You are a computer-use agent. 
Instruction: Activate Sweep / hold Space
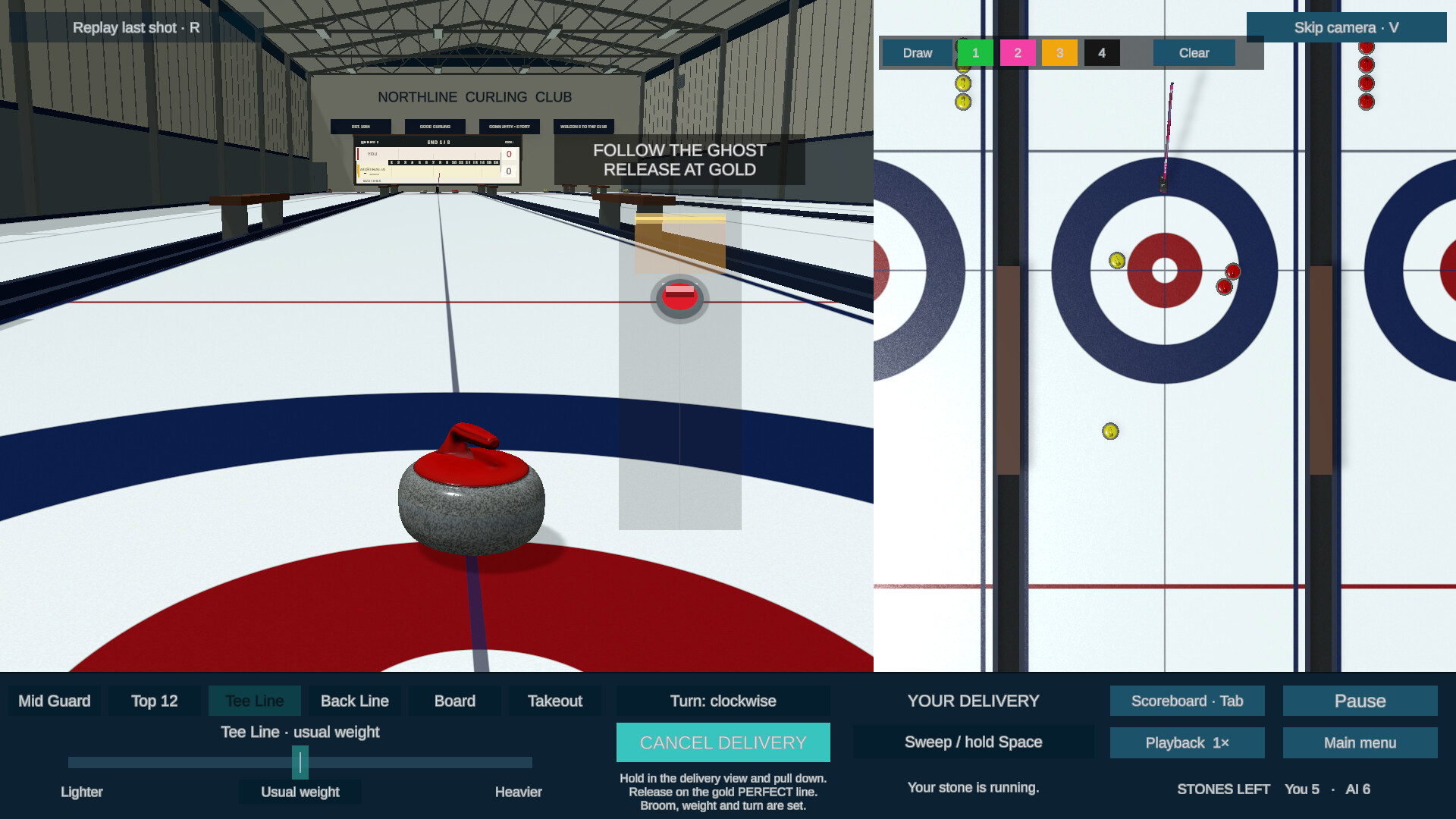(974, 742)
